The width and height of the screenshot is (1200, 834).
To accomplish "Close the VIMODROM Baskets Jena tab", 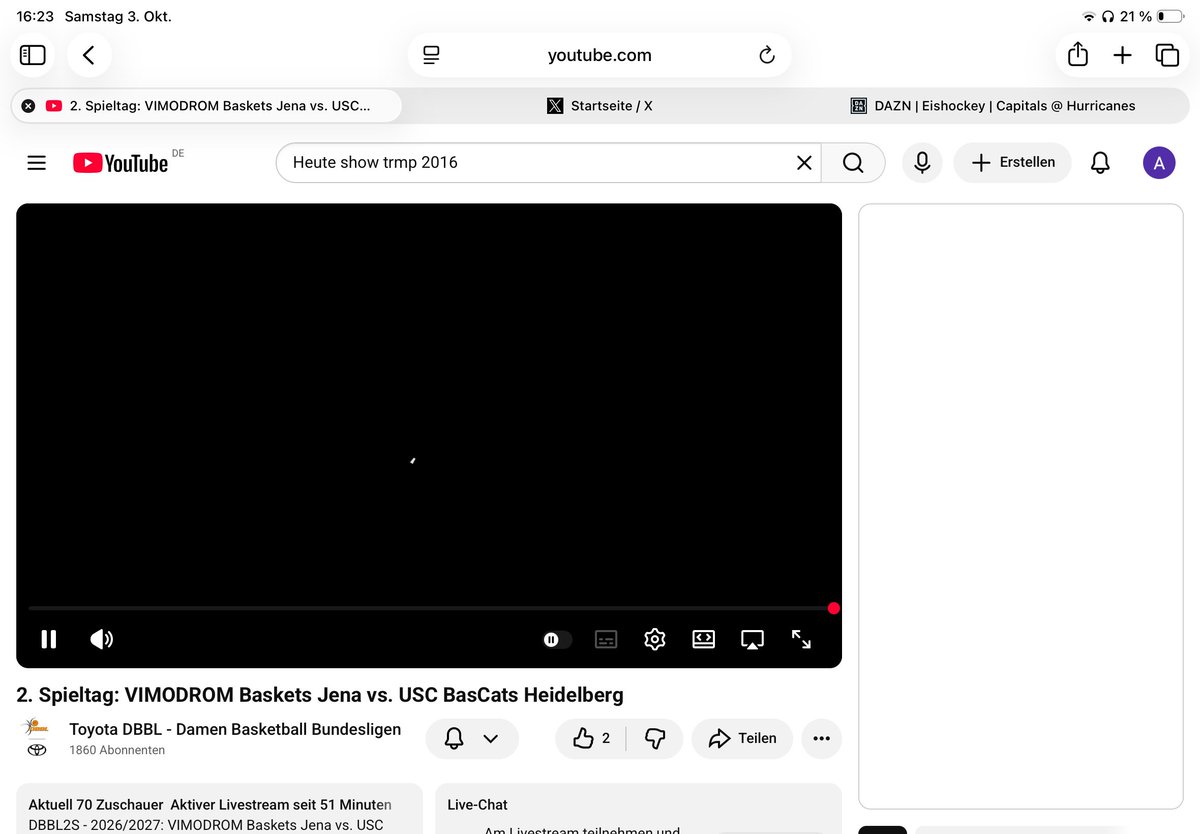I will (x=28, y=105).
